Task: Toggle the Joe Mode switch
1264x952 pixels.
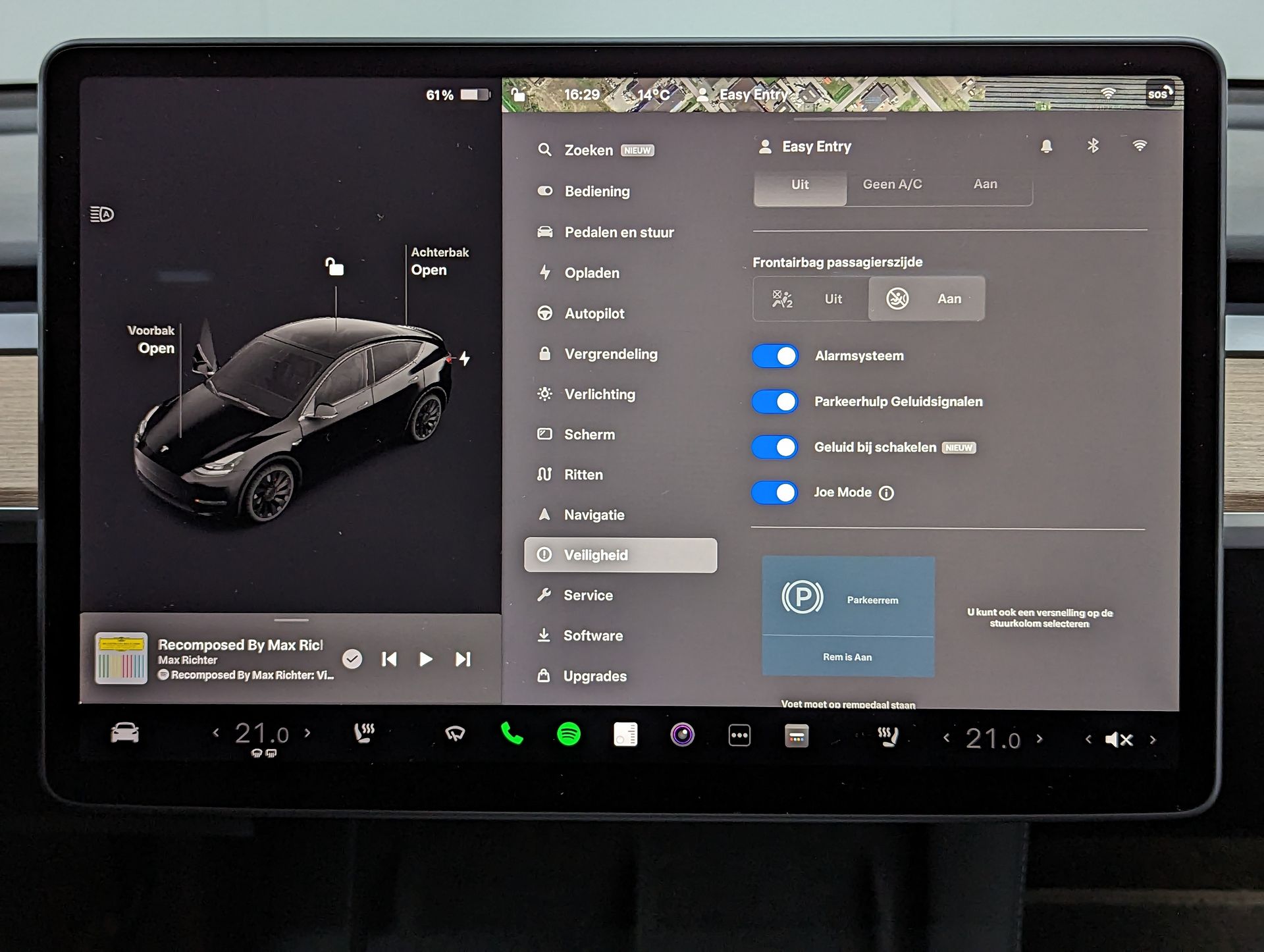Action: (775, 492)
